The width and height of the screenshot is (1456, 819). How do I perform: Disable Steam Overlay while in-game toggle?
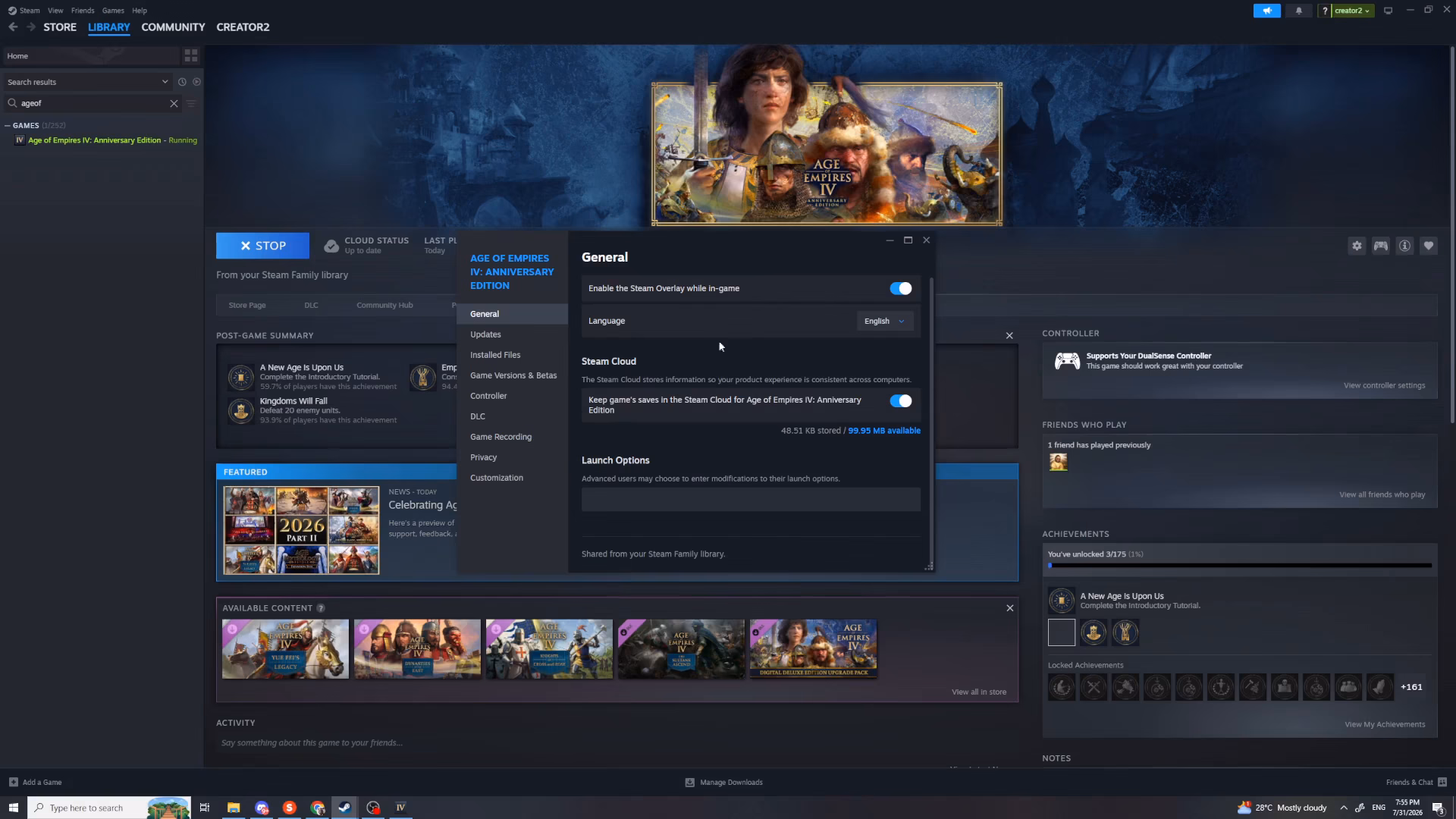click(901, 288)
